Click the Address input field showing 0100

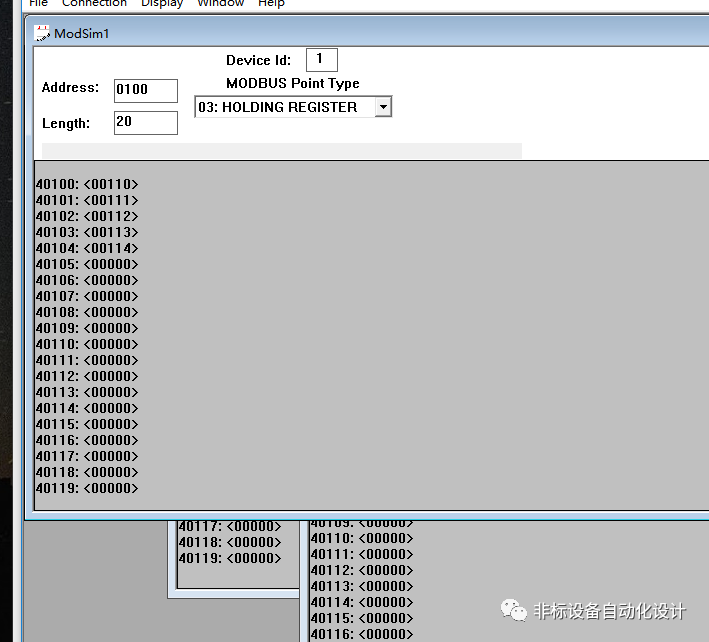coord(146,91)
